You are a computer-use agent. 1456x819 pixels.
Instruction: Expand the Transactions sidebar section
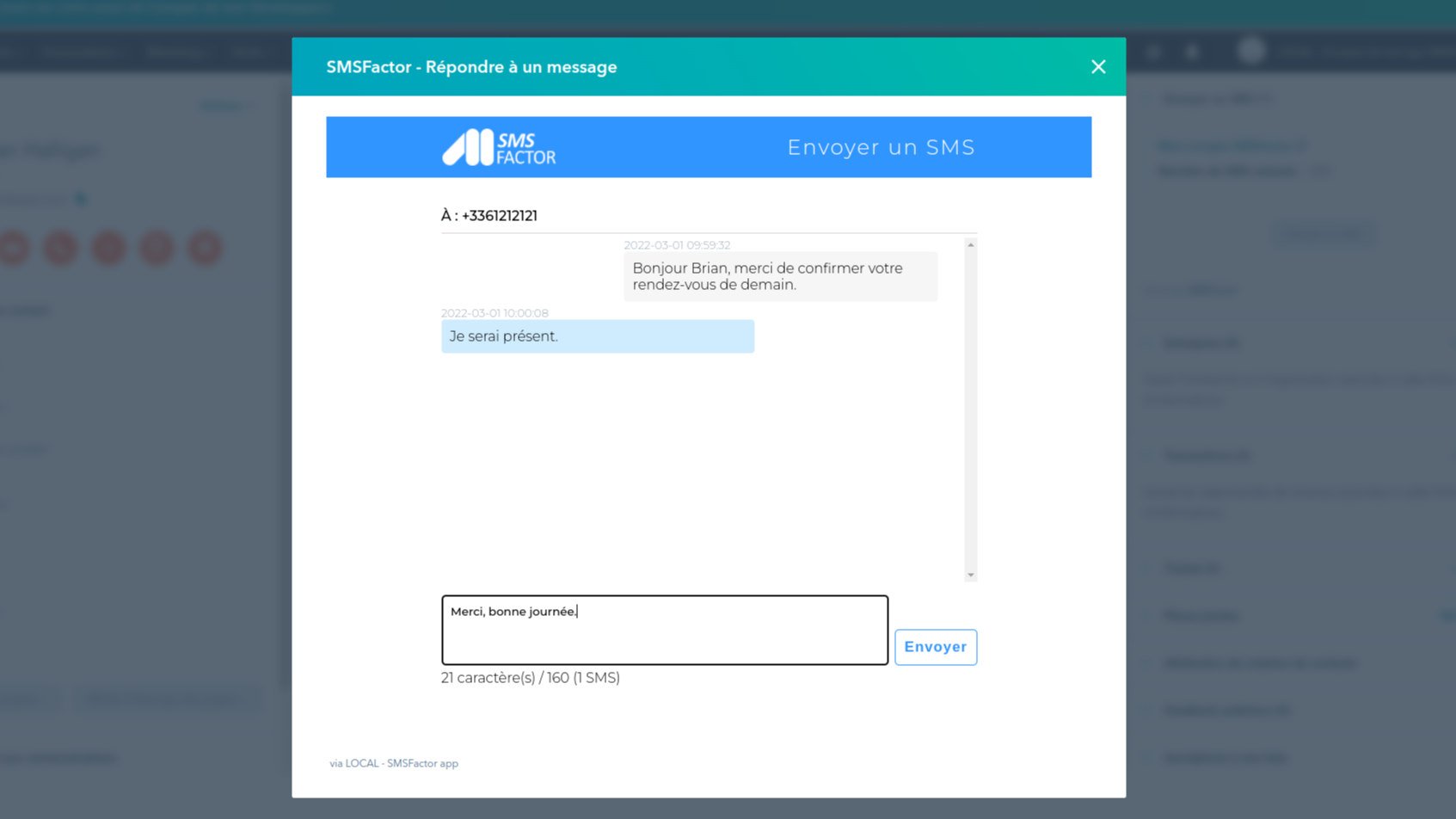1206,456
